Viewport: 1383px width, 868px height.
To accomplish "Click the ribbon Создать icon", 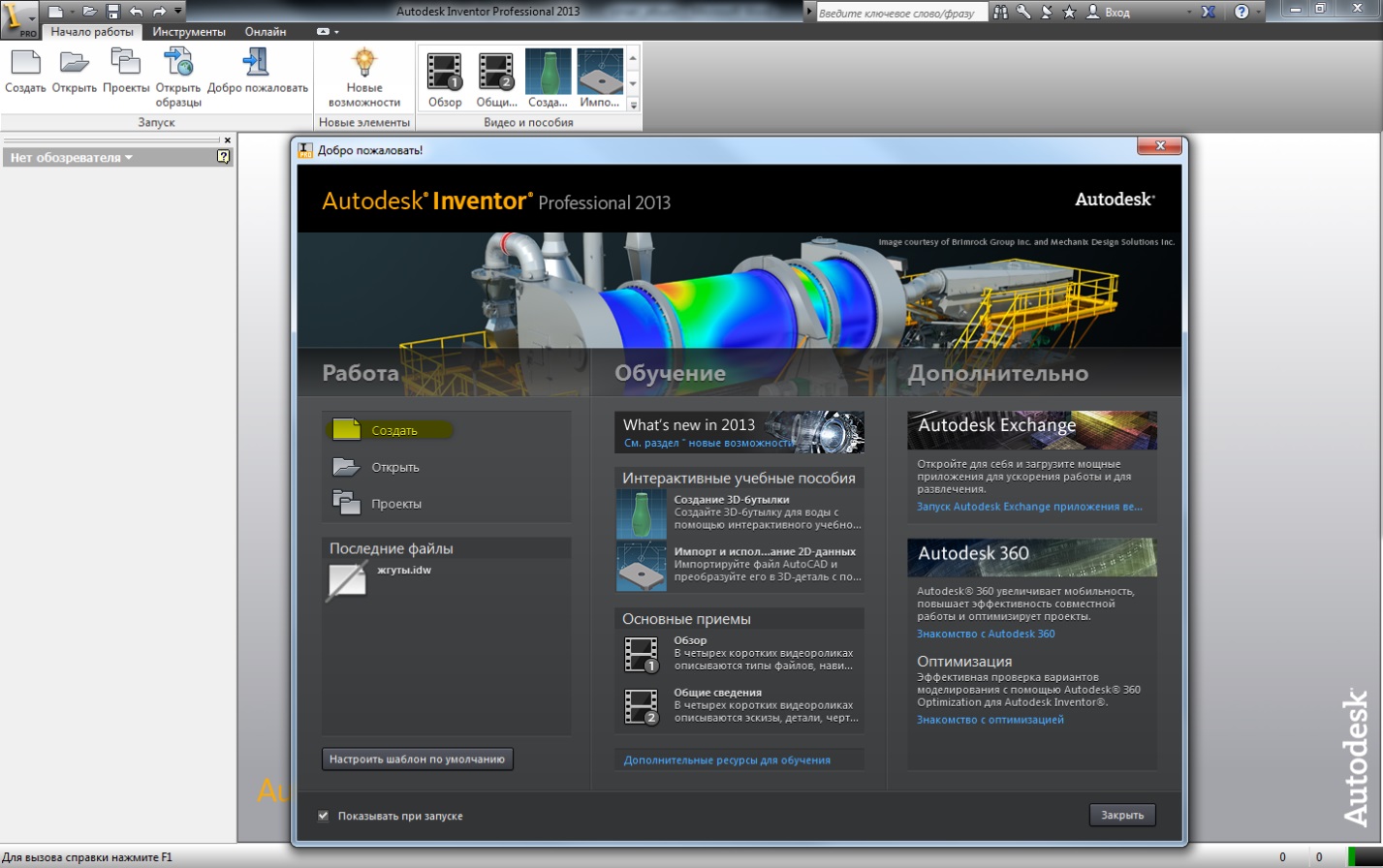I will coord(25,61).
